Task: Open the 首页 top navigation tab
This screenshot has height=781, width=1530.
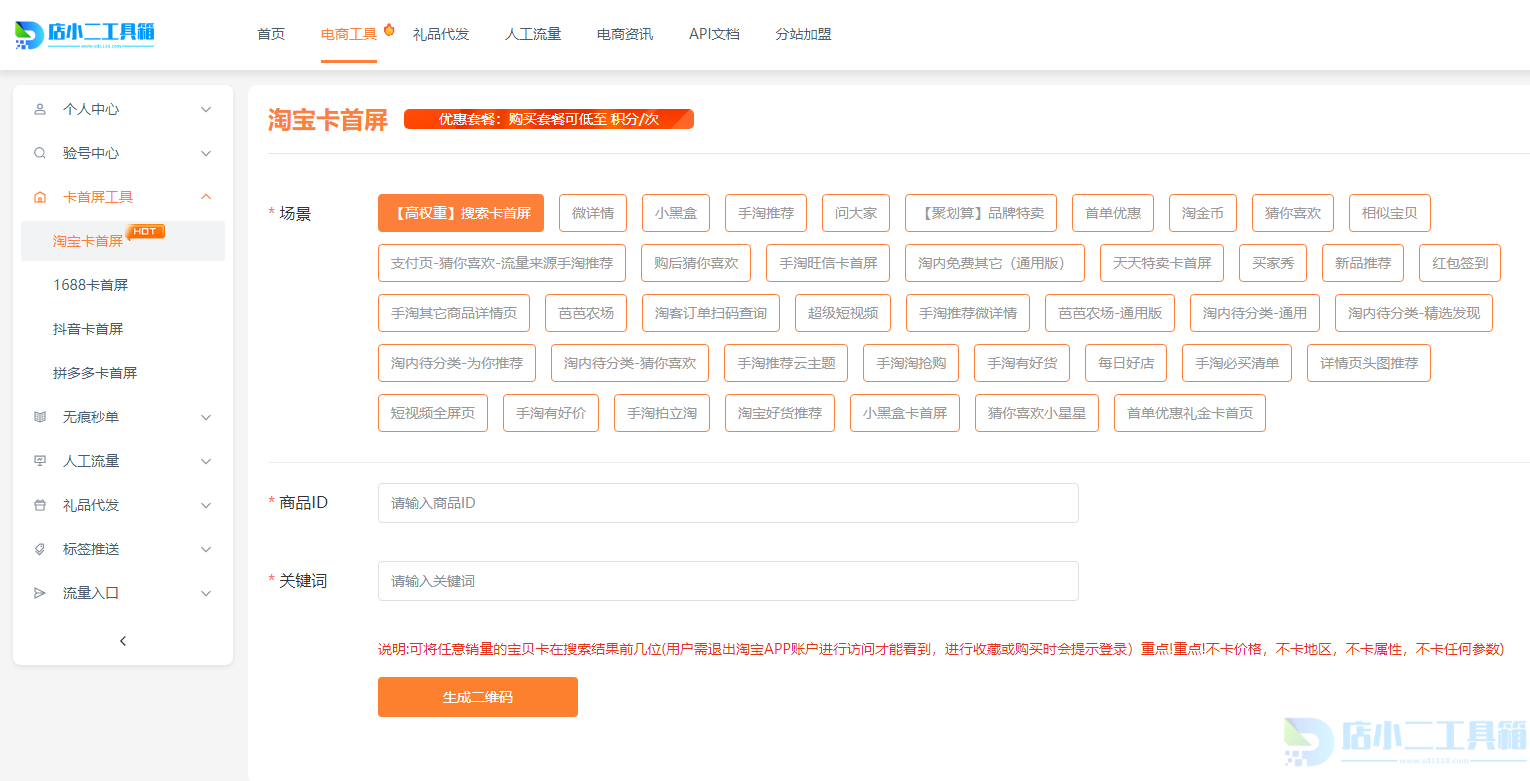Action: coord(271,34)
